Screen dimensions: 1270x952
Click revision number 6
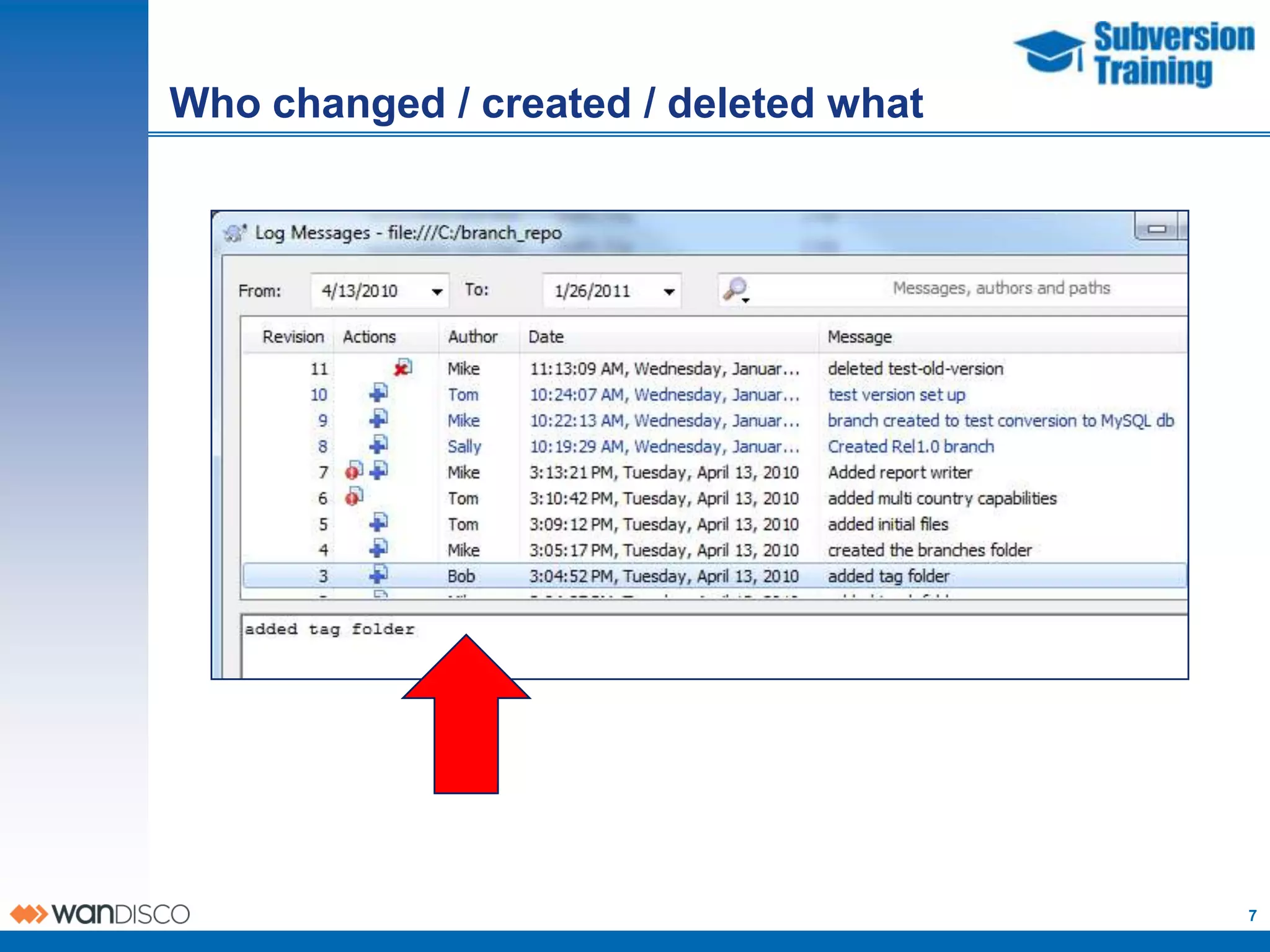pyautogui.click(x=322, y=498)
